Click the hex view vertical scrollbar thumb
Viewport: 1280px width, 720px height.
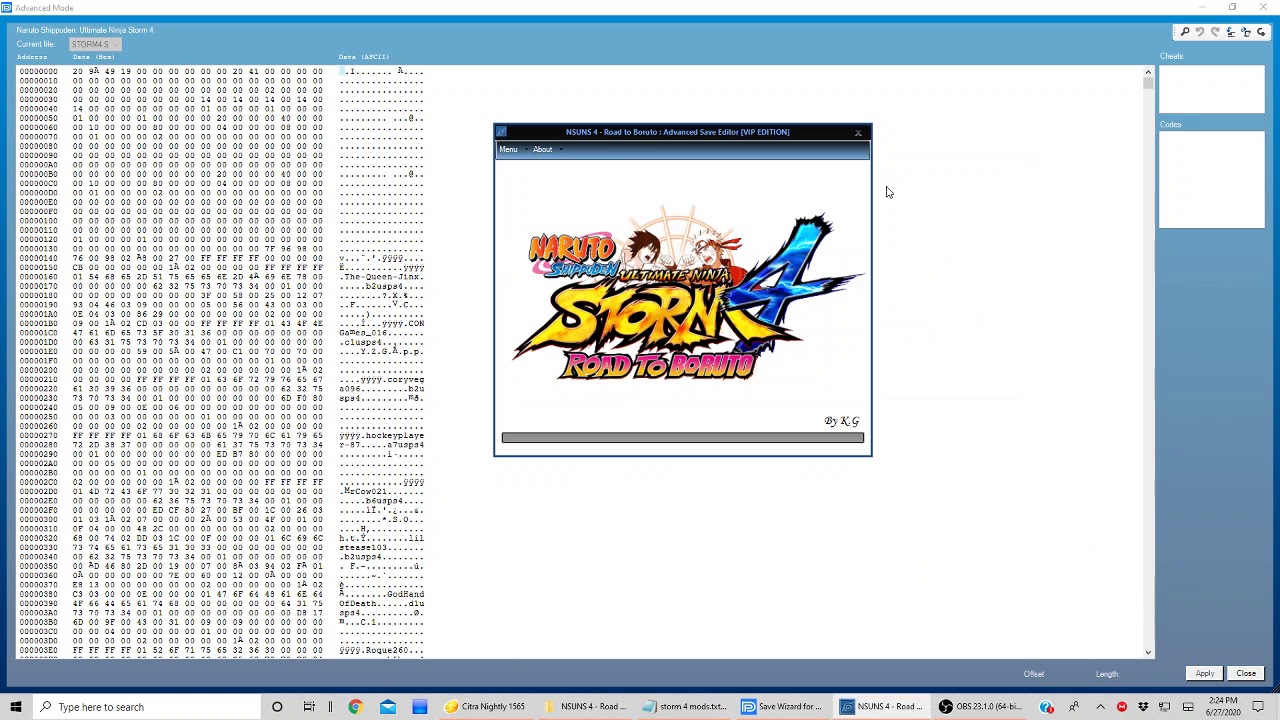(1148, 84)
